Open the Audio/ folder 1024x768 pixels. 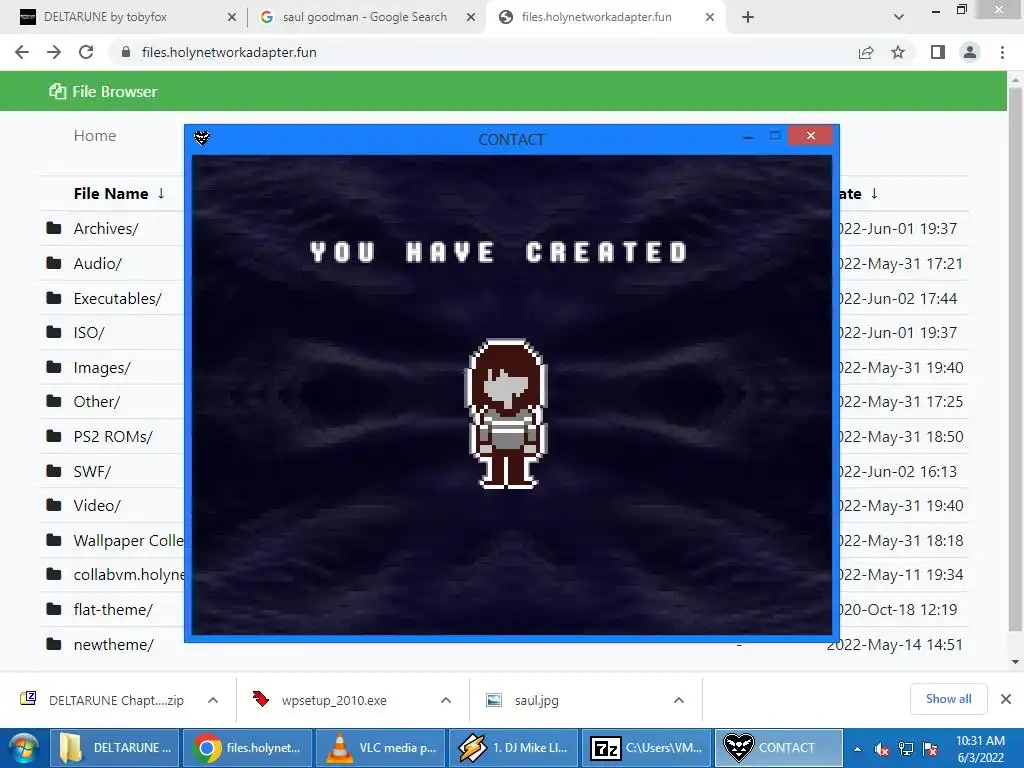[x=97, y=263]
